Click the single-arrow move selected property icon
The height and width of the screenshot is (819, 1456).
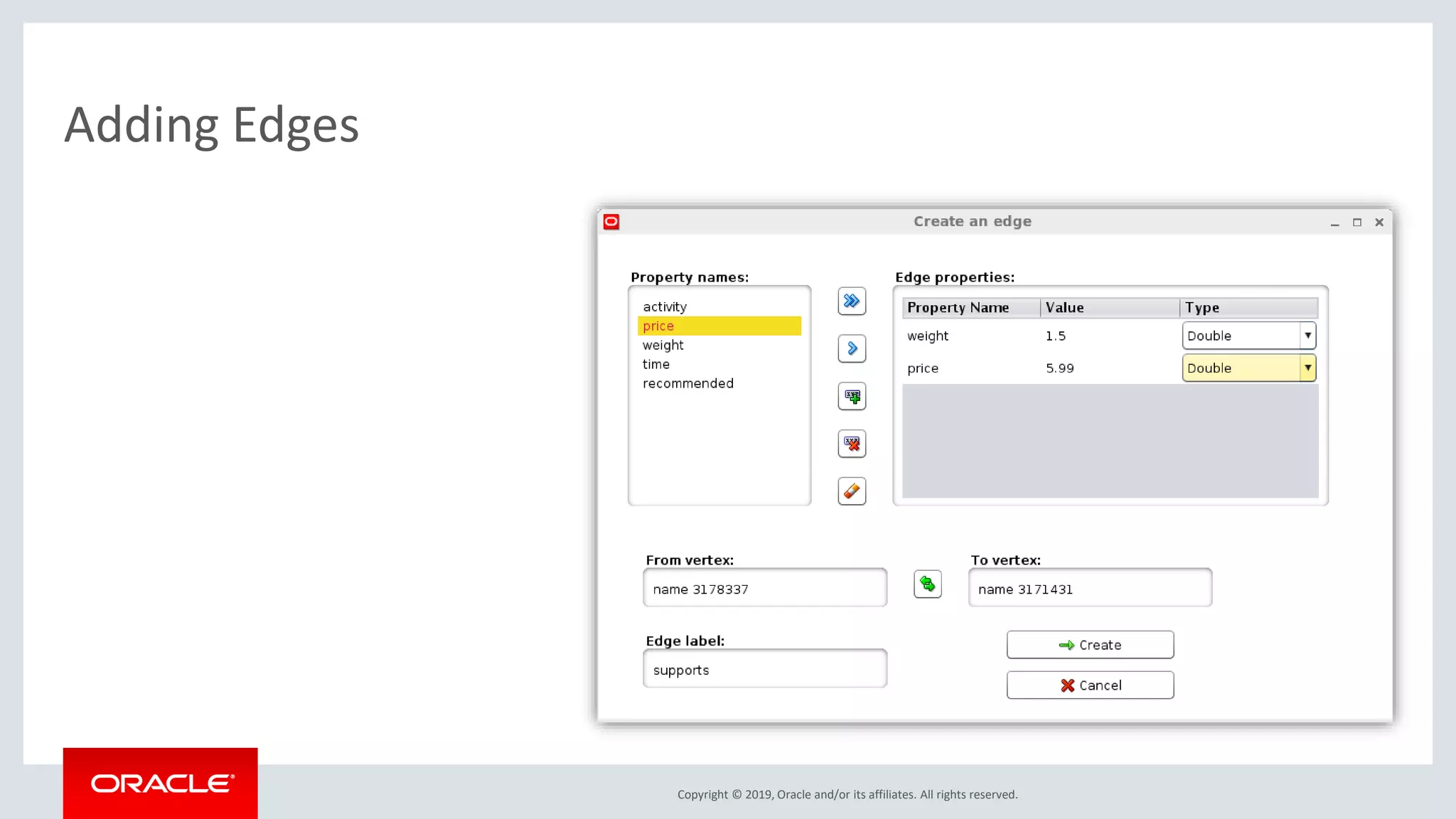(x=851, y=348)
